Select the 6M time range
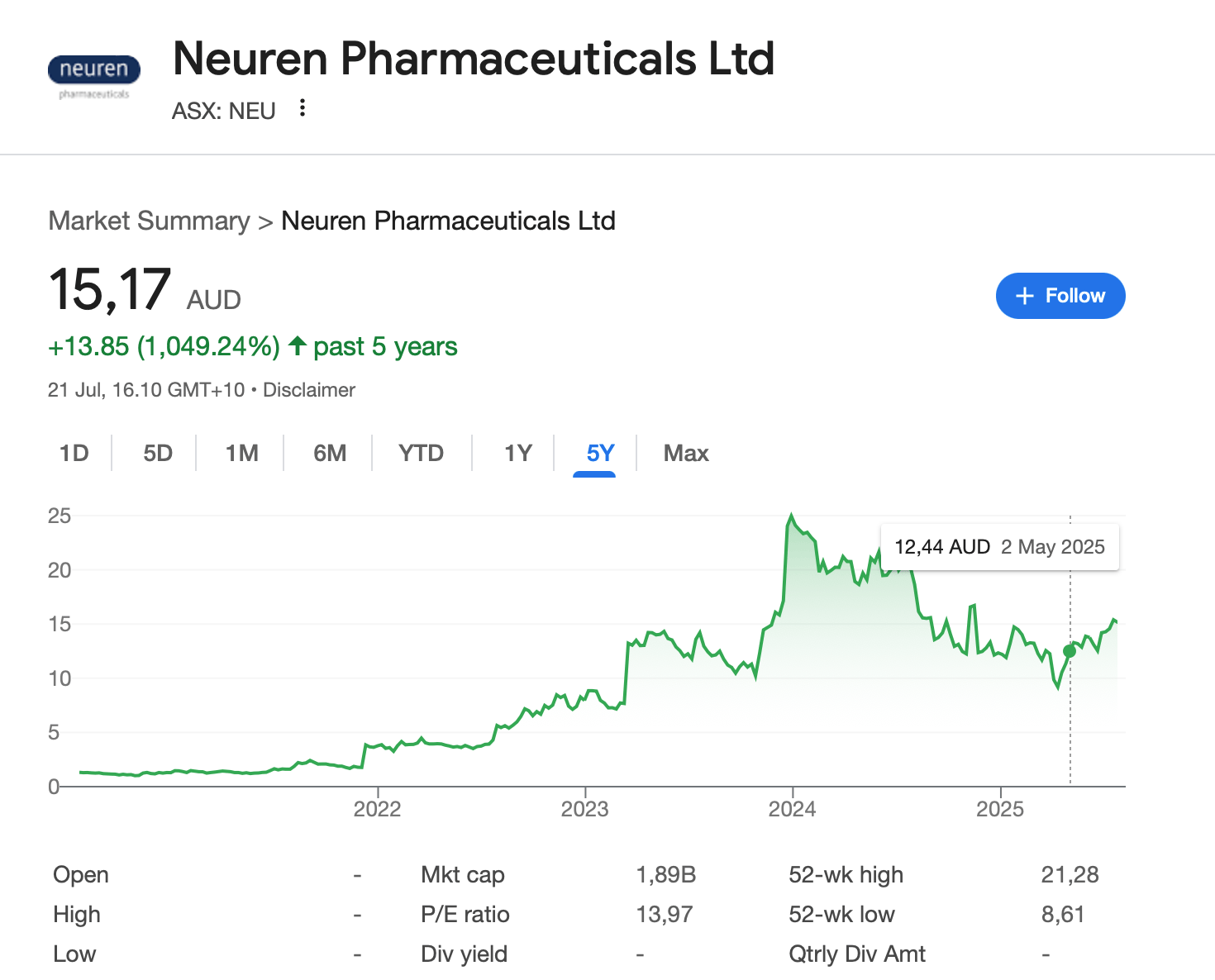This screenshot has height=980, width=1215. (330, 453)
